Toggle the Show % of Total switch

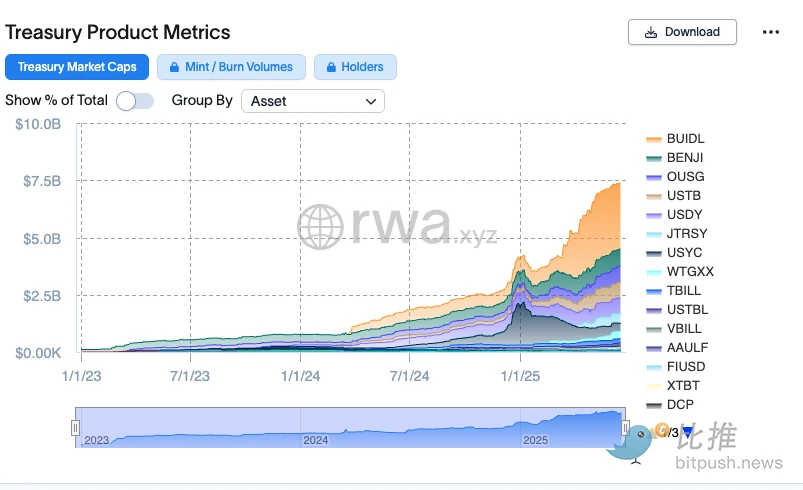[x=134, y=101]
